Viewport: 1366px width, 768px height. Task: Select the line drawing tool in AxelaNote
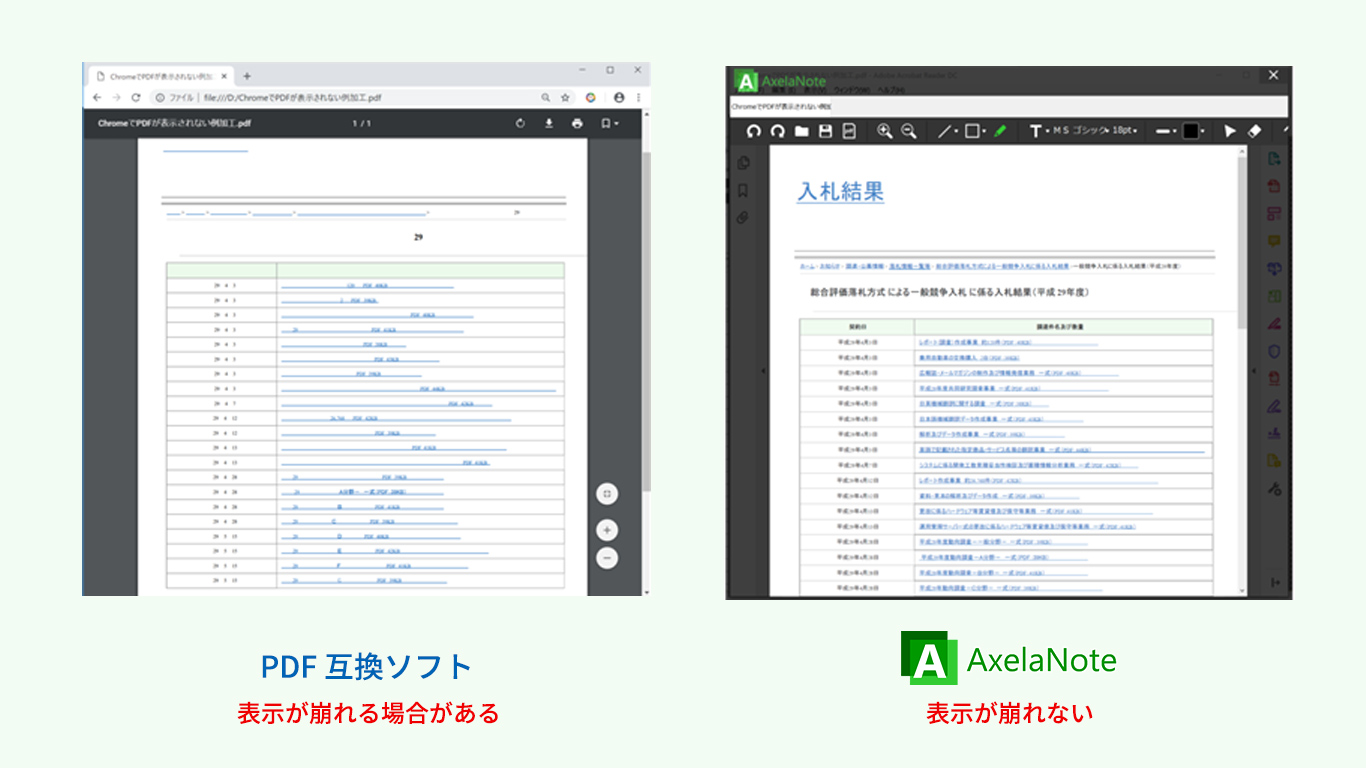pos(944,131)
